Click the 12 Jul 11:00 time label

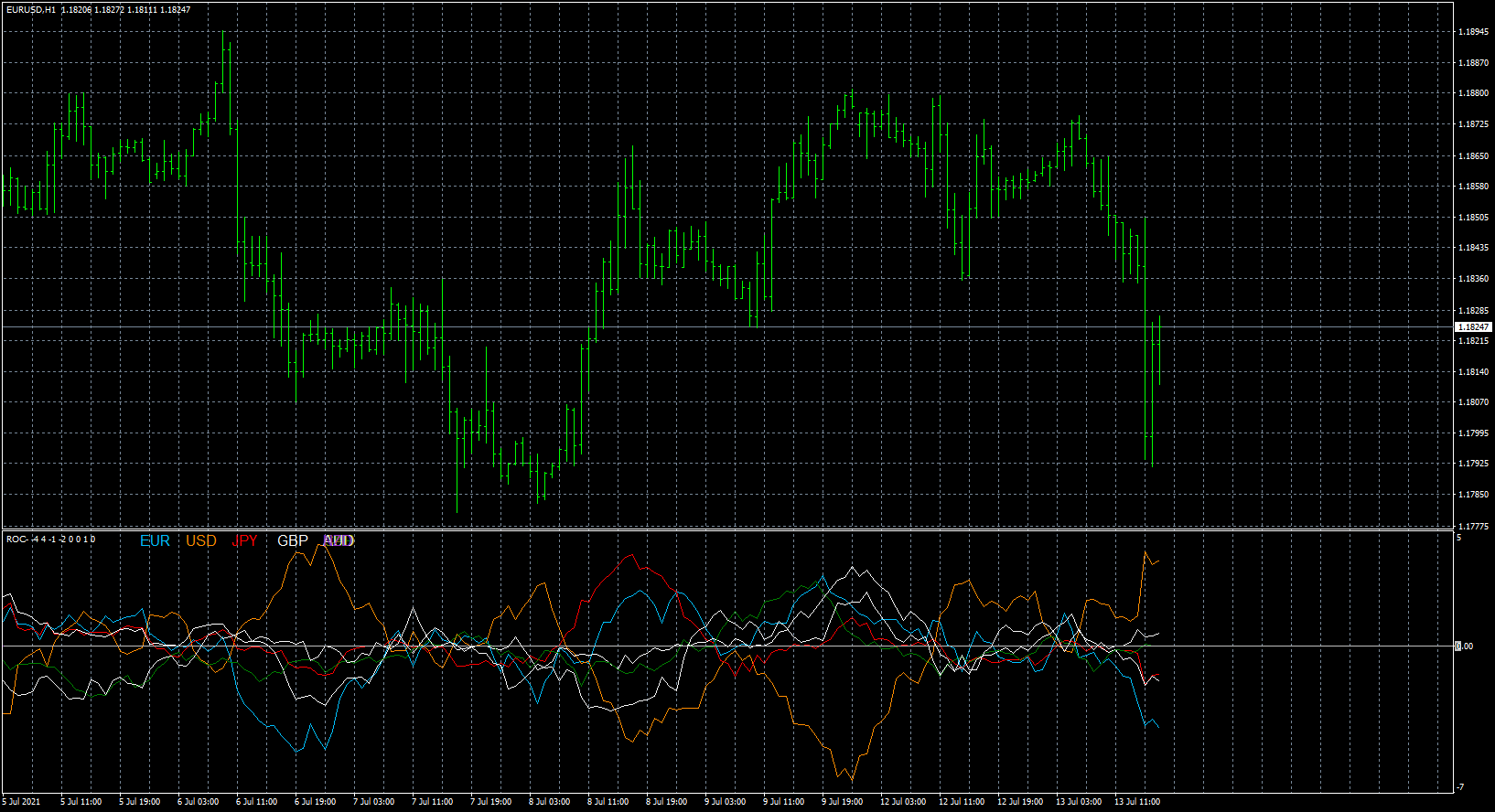(x=962, y=802)
